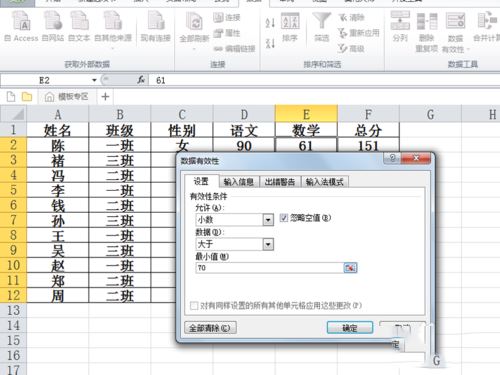Click Text to Columns (分列)

[x=400, y=27]
